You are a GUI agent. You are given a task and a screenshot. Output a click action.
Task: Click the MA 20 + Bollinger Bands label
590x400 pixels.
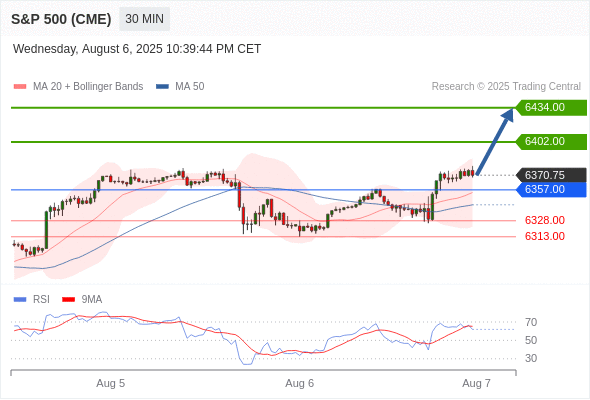(88, 87)
